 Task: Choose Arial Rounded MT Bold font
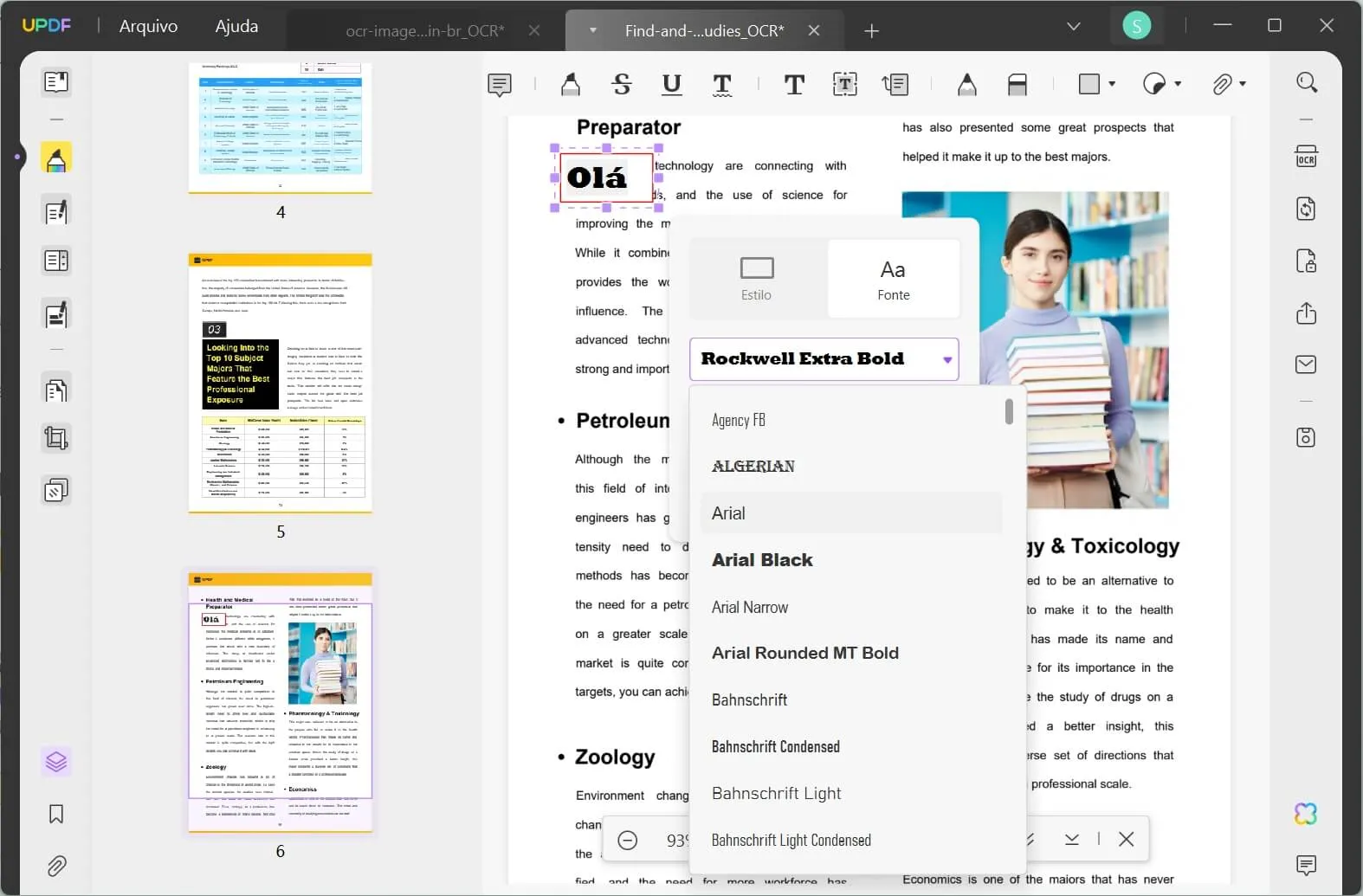[851, 653]
